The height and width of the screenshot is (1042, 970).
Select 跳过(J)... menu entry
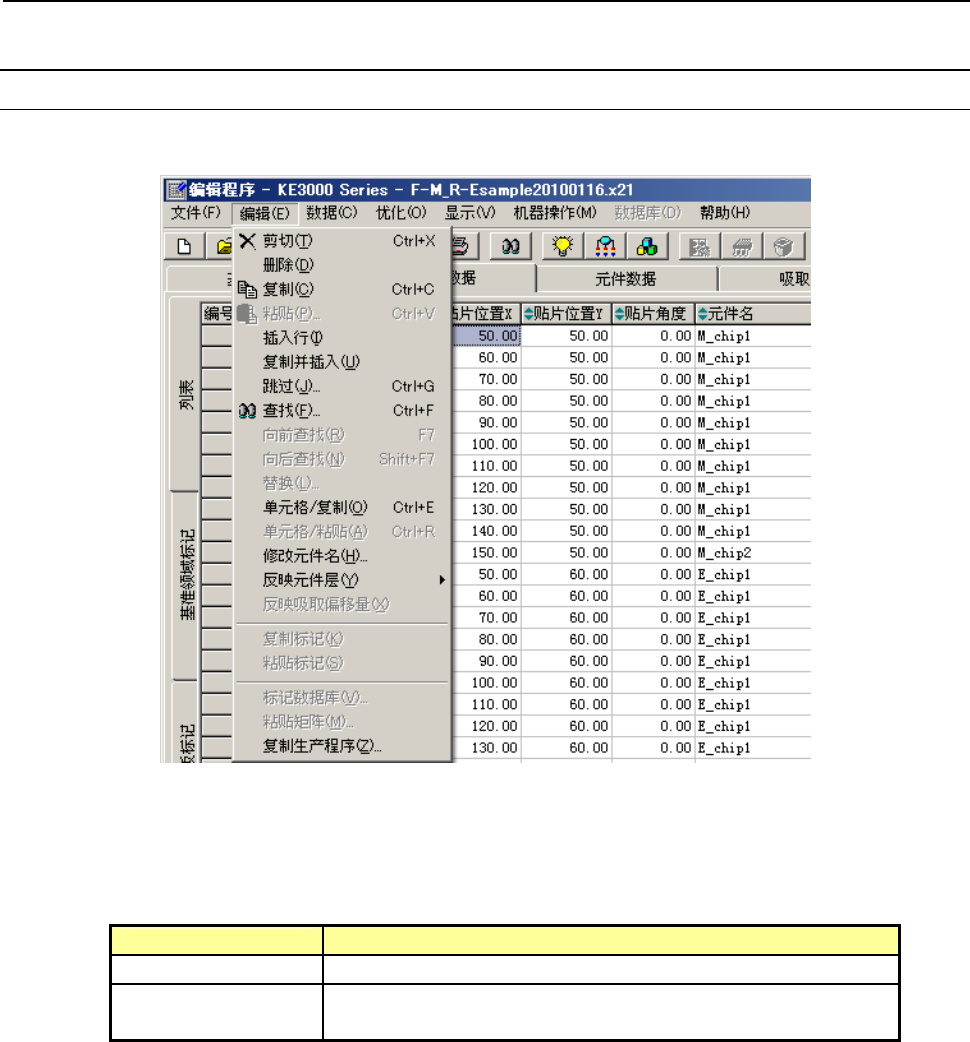[343, 387]
